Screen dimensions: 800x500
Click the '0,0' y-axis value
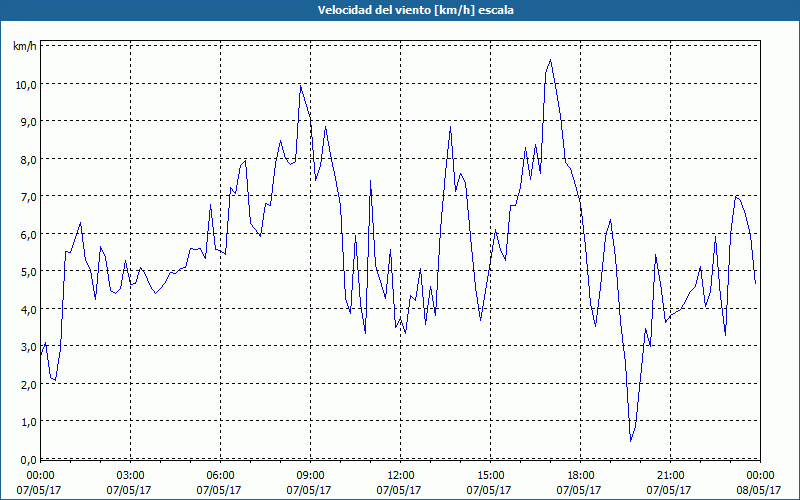(29, 460)
